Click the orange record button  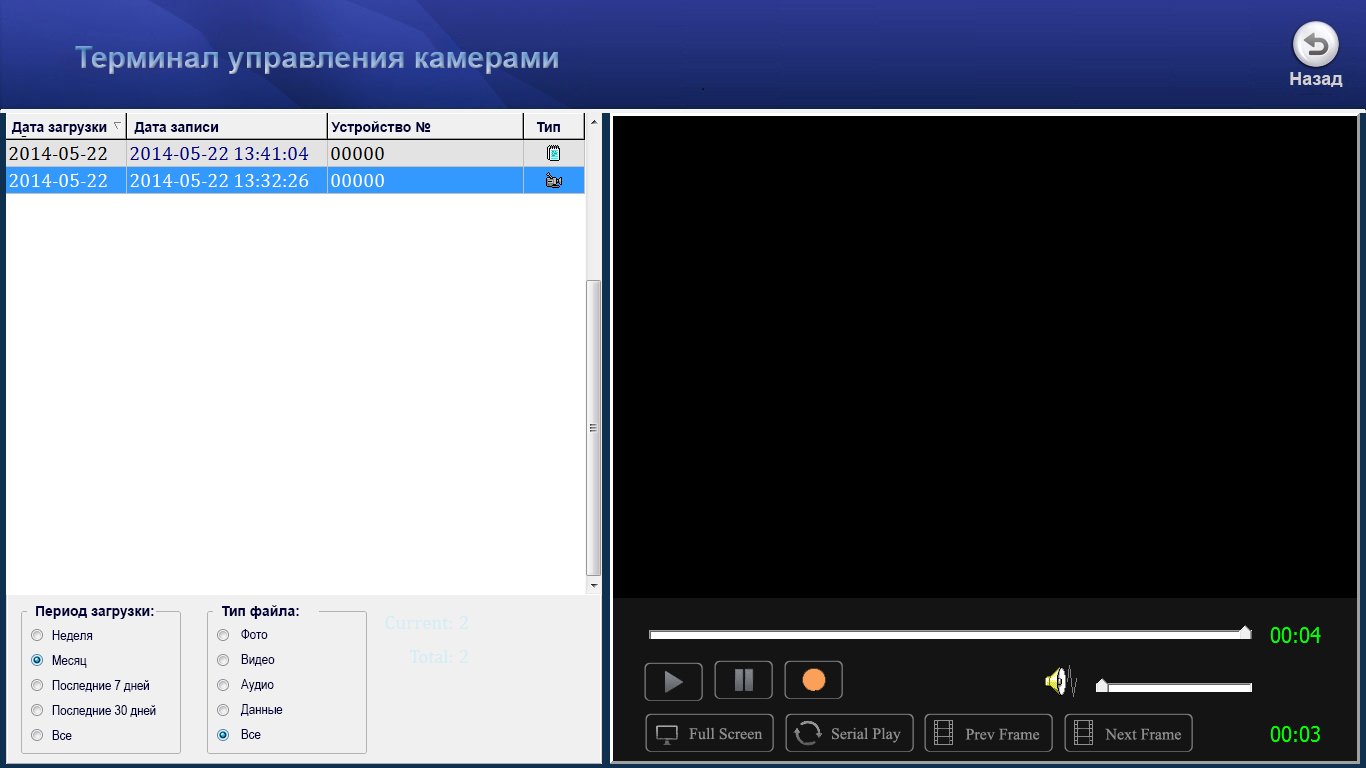pos(813,681)
